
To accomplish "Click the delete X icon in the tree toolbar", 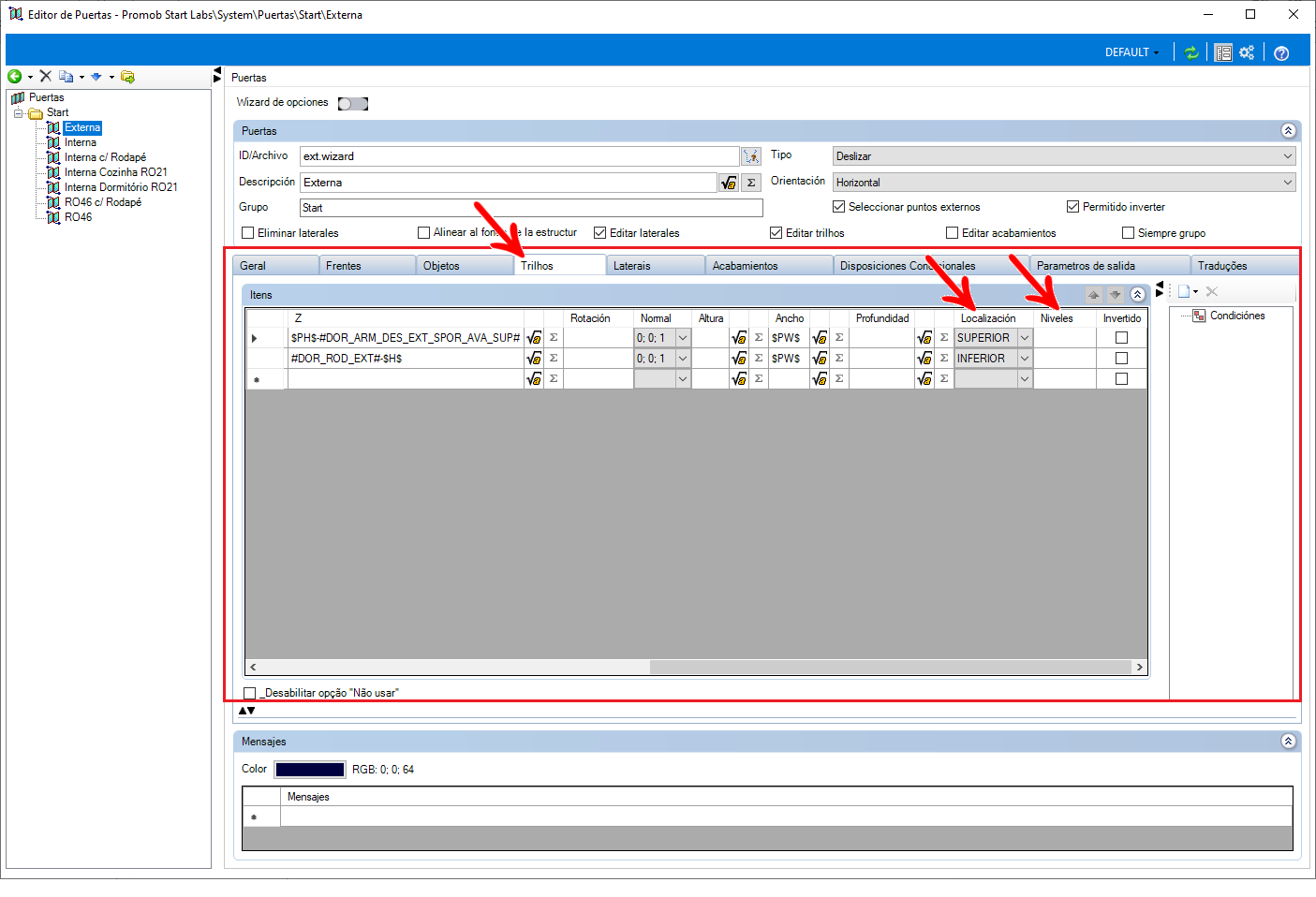I will 45,77.
